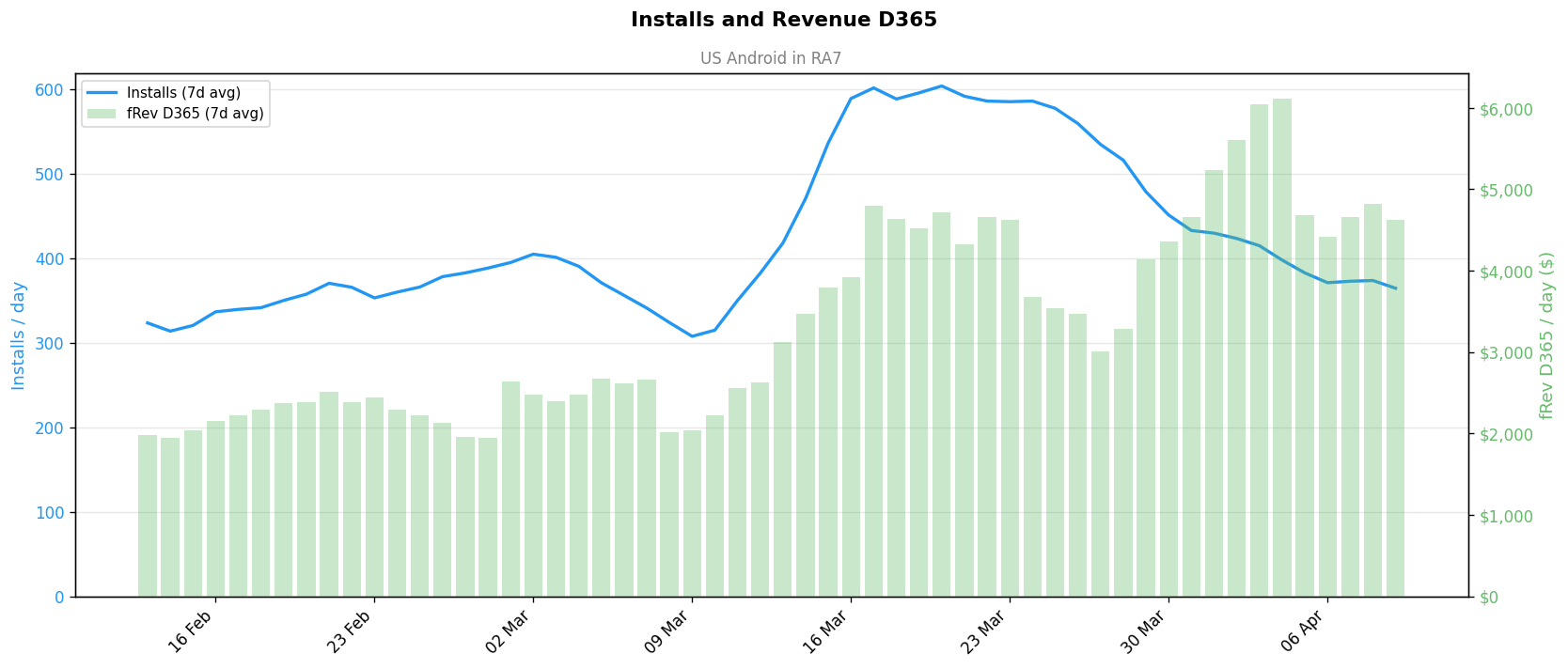This screenshot has height=669, width=1568.
Task: Click the '$2,000' right axis tick label
Action: pos(1506,434)
